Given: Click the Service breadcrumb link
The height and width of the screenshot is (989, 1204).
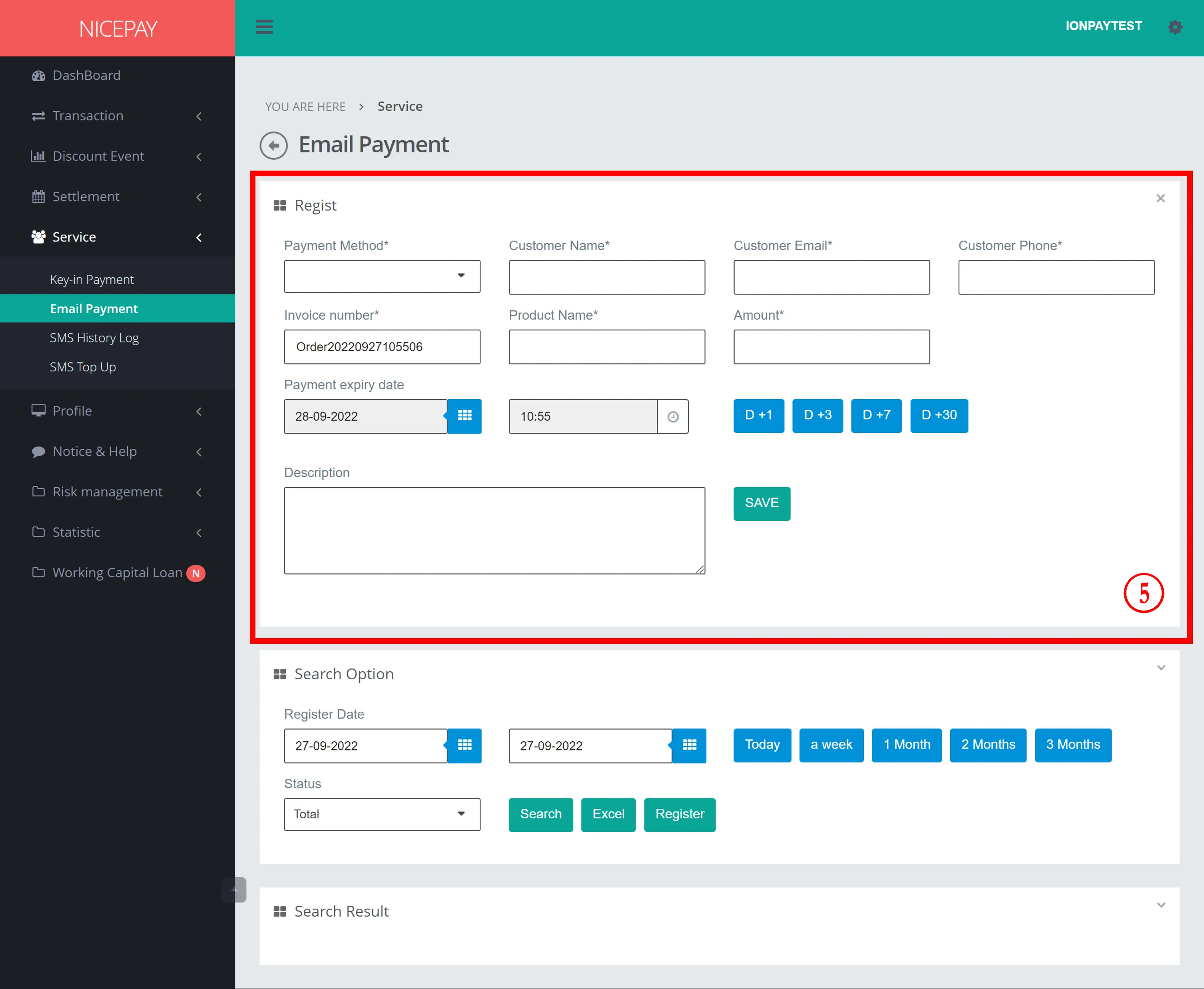Looking at the screenshot, I should click(400, 107).
